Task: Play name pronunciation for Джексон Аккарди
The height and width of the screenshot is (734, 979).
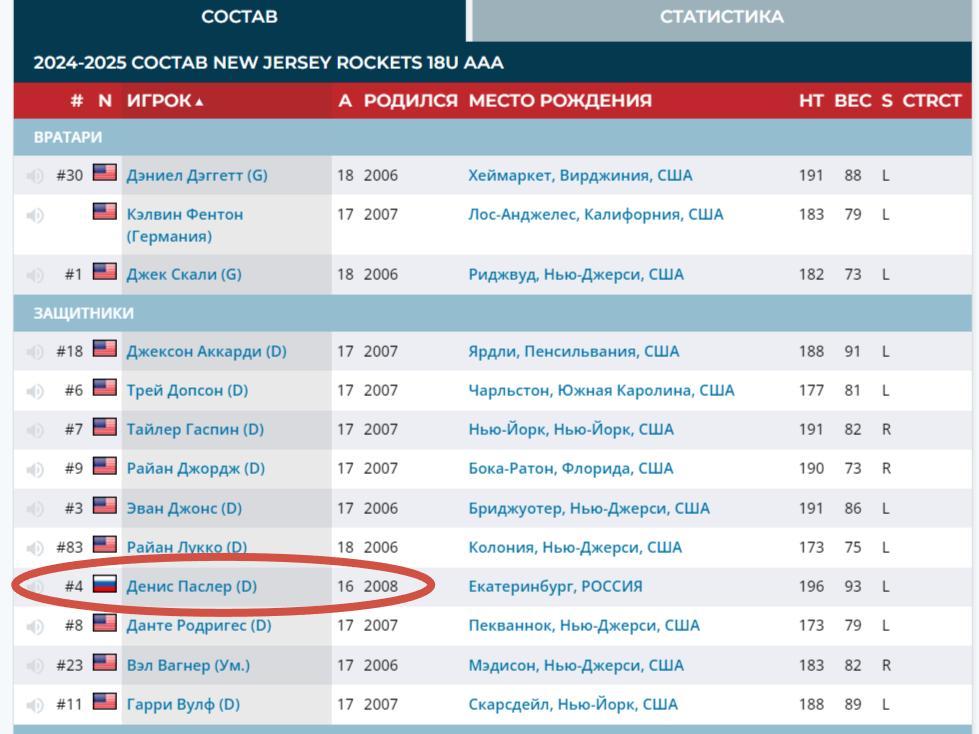Action: point(35,352)
